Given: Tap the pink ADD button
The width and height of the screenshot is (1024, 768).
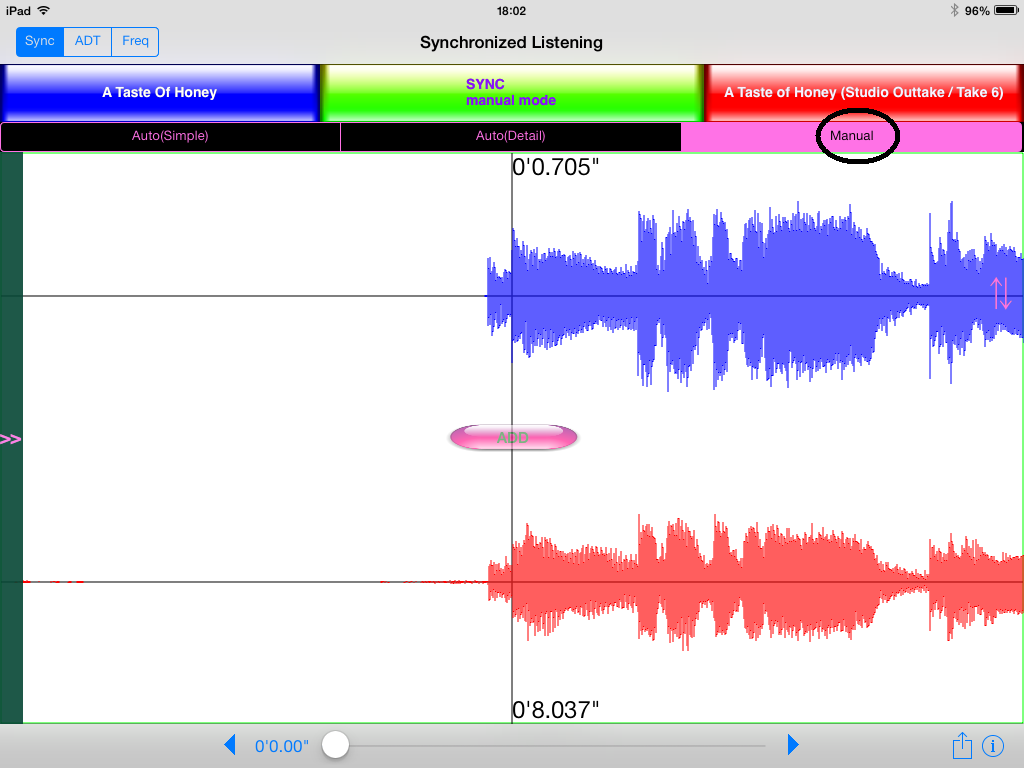Looking at the screenshot, I should tap(513, 438).
